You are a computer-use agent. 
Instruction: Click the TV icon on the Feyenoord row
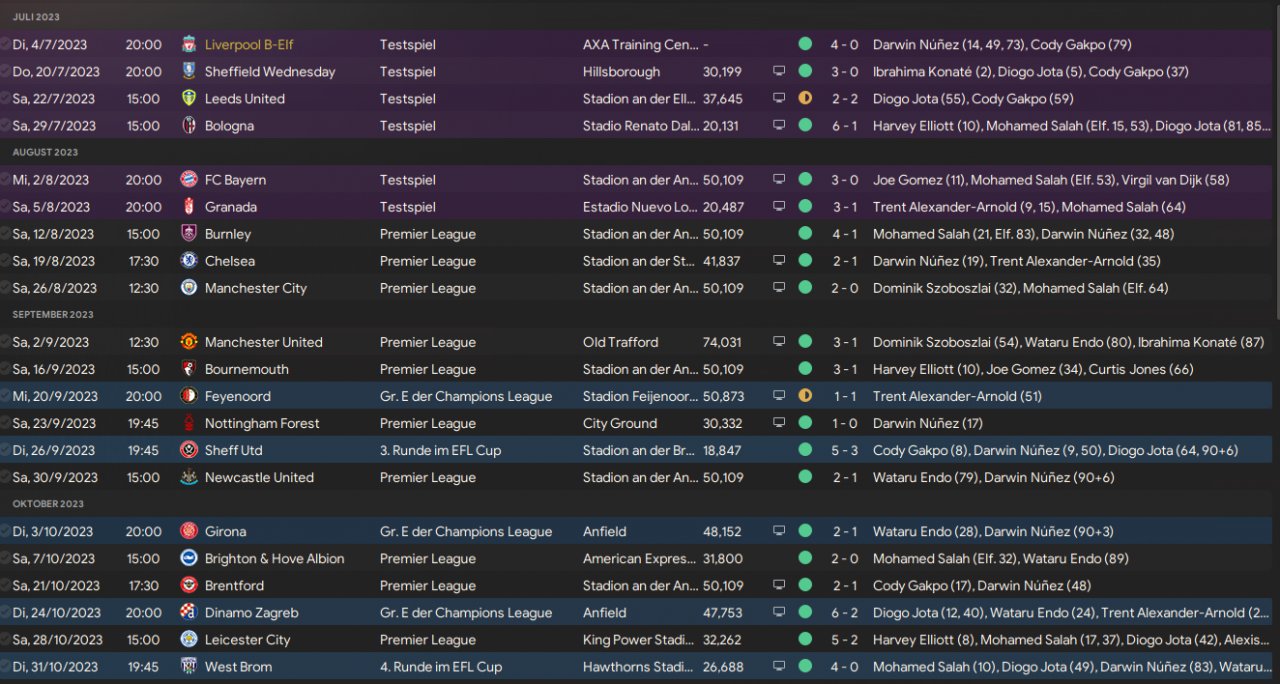pyautogui.click(x=779, y=396)
